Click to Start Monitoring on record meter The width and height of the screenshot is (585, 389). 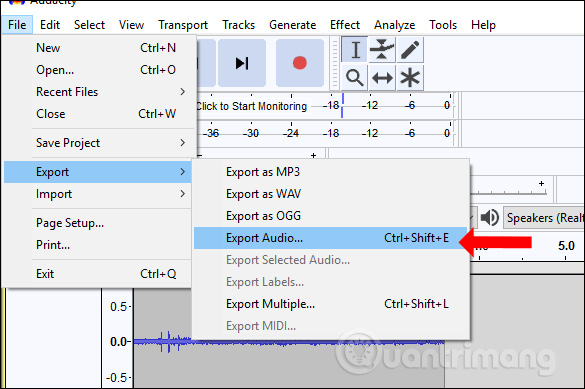tap(251, 106)
